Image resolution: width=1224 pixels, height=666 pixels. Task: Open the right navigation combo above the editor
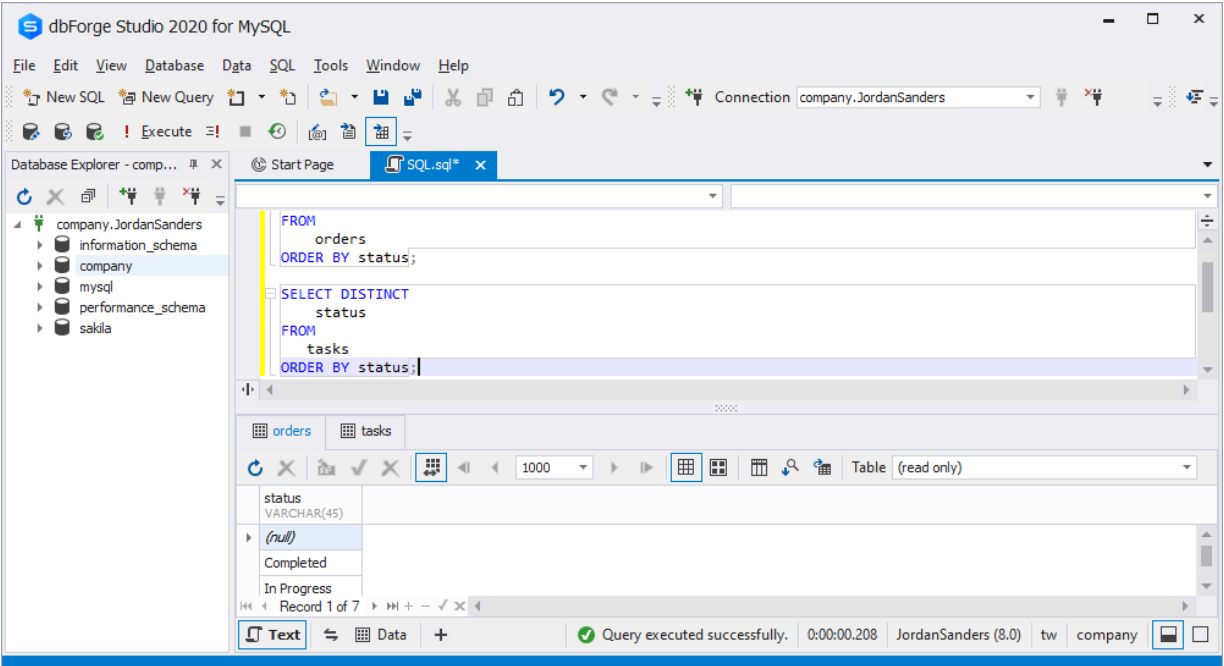(x=973, y=196)
